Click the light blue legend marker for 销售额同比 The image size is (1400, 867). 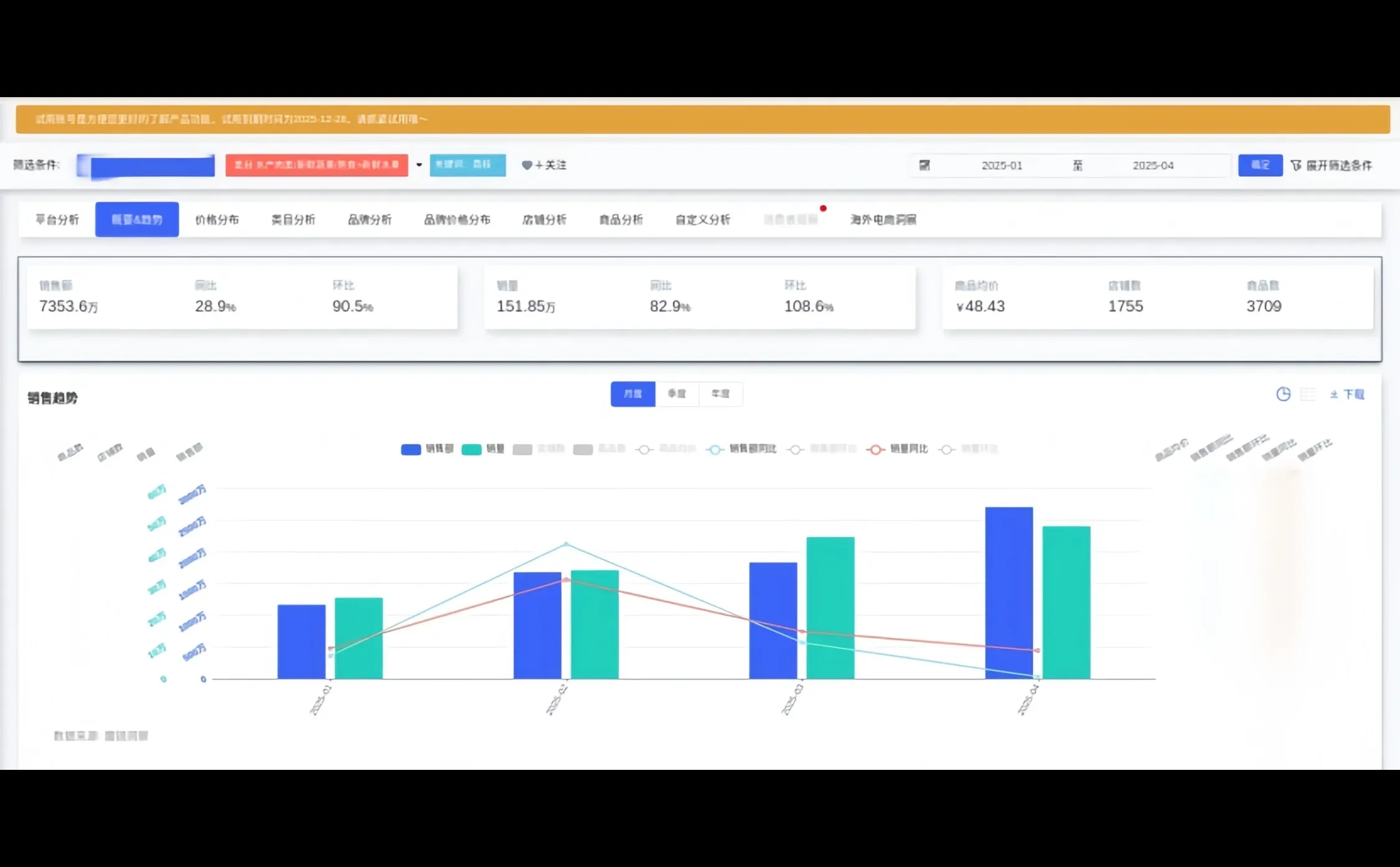715,449
